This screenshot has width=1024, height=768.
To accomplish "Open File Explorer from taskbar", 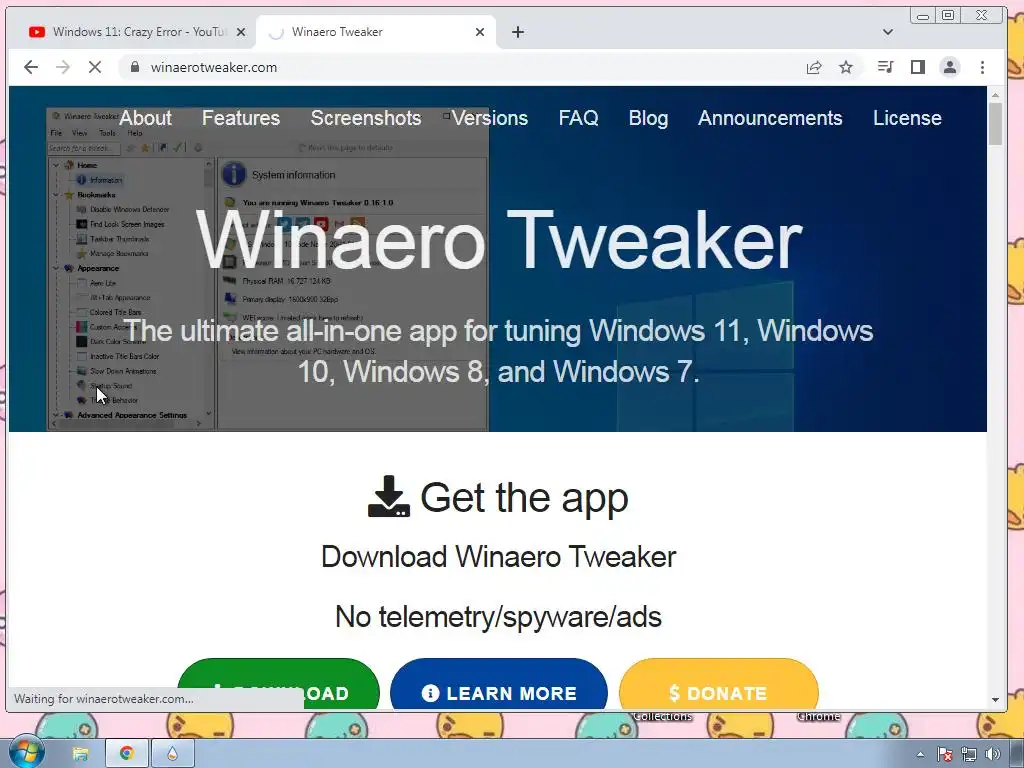I will [80, 754].
